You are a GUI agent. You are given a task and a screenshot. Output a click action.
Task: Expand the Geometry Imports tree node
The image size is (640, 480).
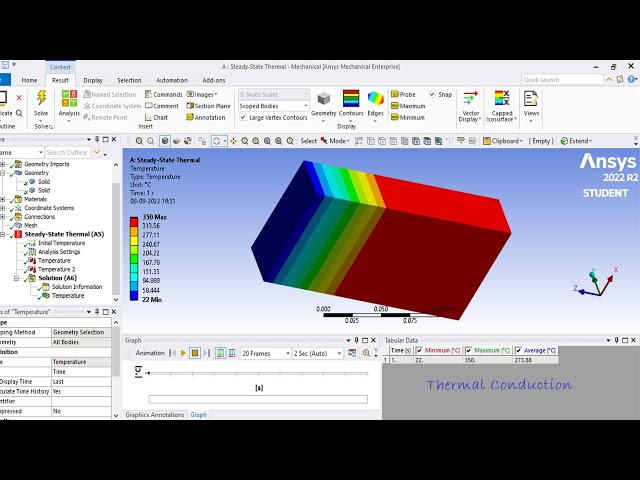2,164
